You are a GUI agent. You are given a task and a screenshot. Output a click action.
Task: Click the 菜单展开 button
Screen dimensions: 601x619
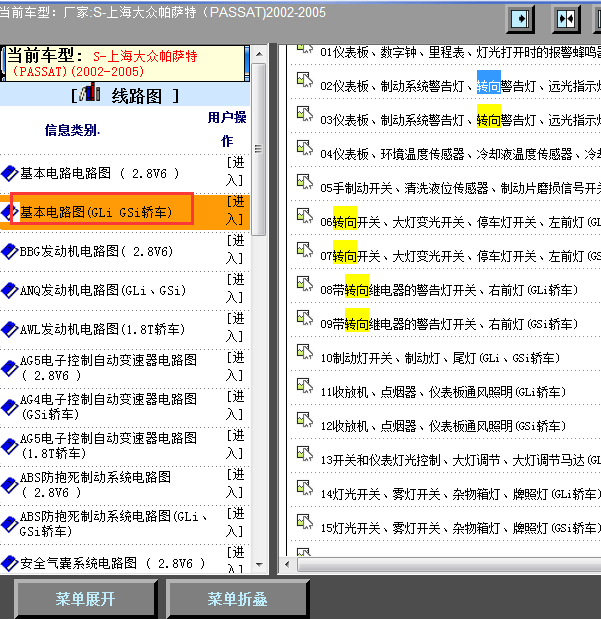point(85,598)
